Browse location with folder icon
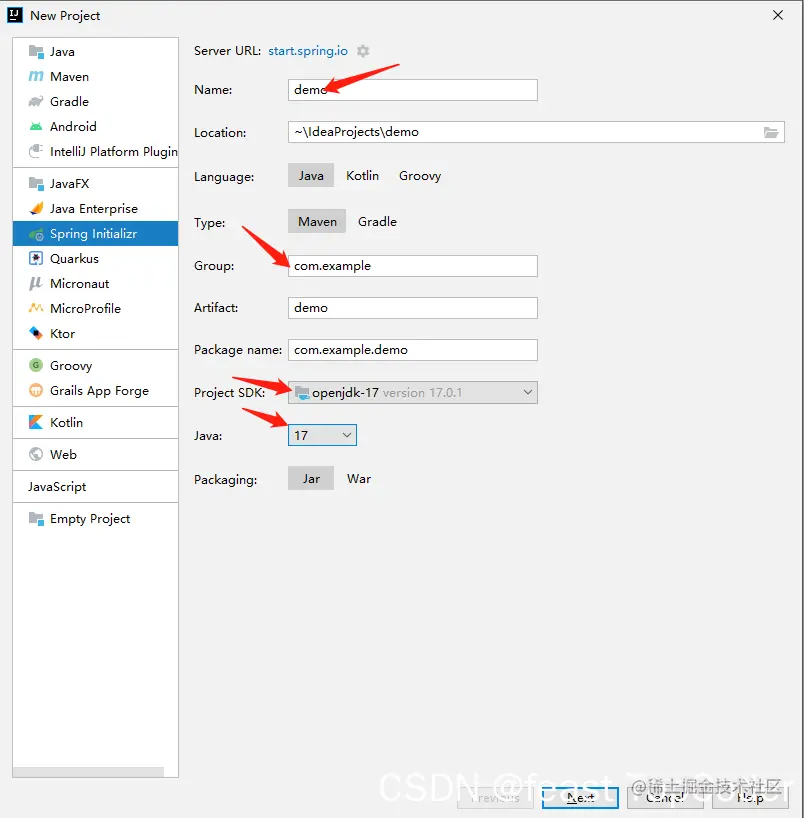 tap(771, 132)
